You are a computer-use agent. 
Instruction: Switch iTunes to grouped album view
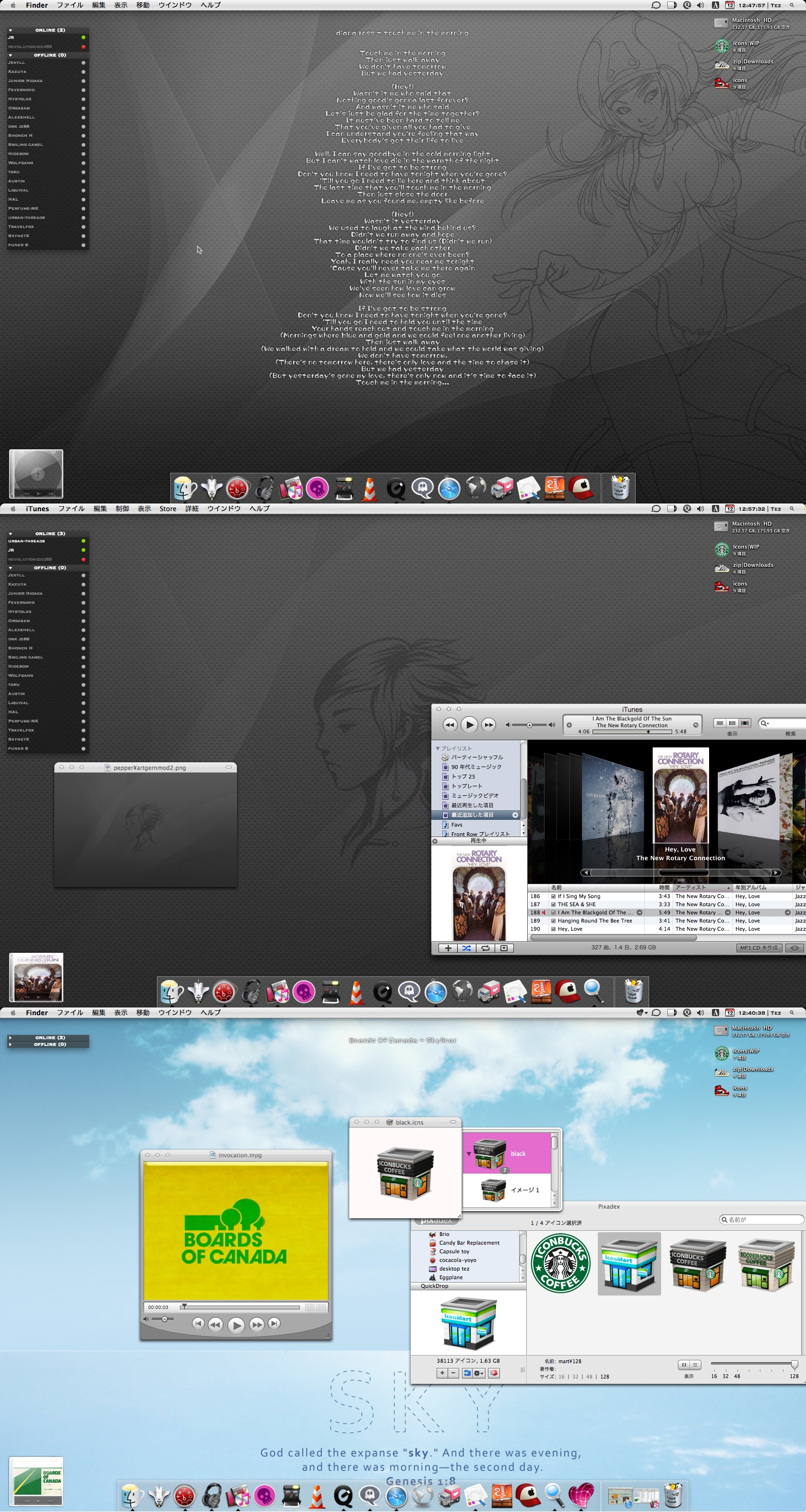pyautogui.click(x=732, y=723)
